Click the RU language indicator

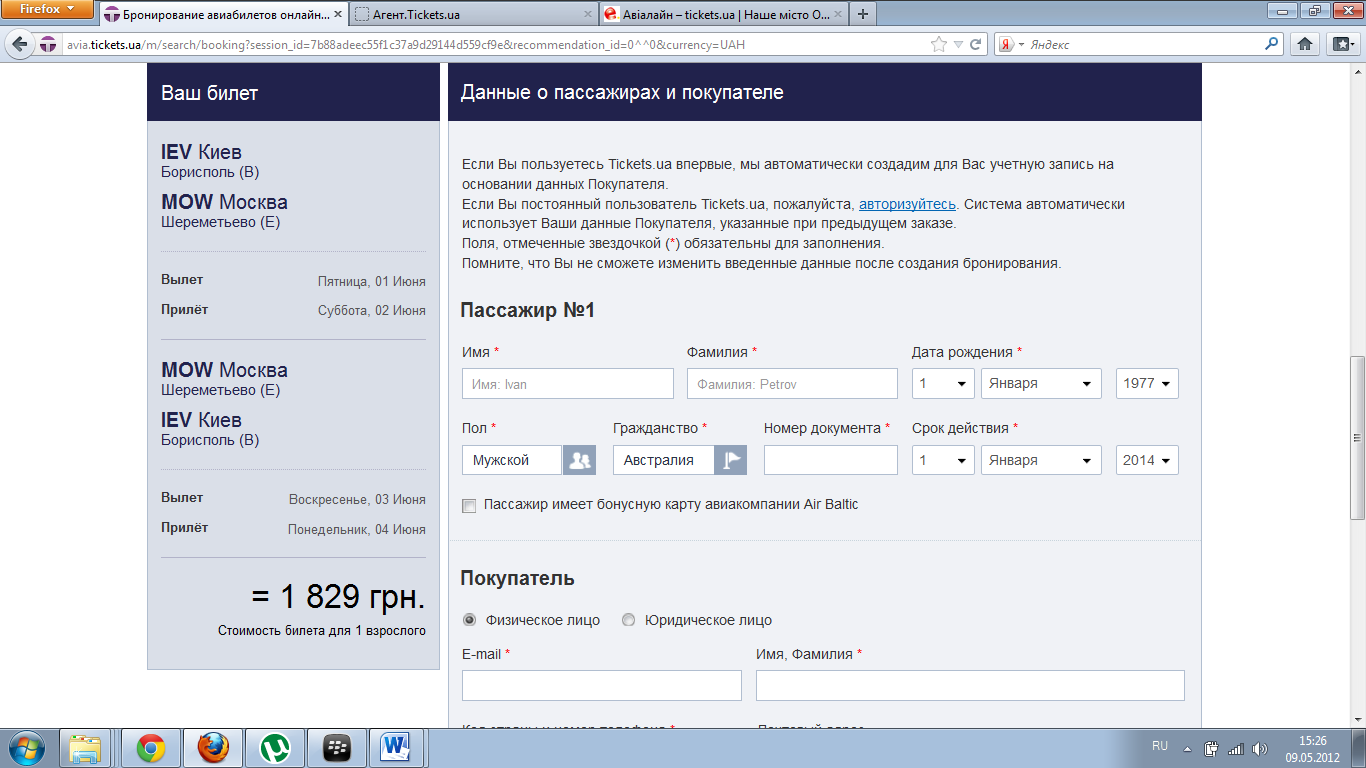[1160, 747]
